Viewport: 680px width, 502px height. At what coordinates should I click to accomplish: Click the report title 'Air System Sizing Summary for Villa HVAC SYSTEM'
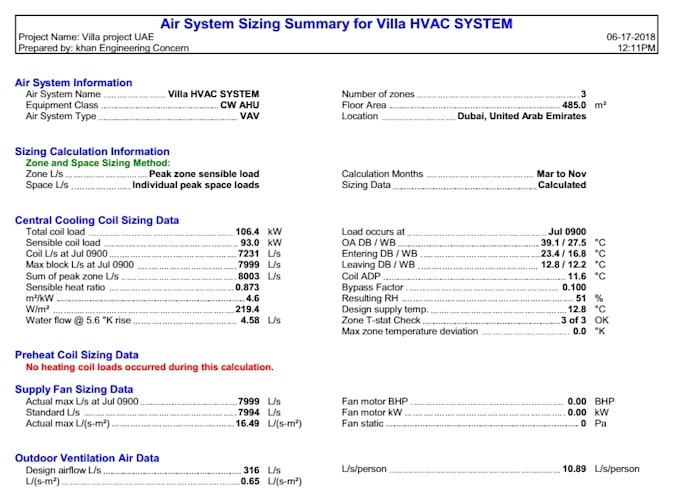[336, 23]
